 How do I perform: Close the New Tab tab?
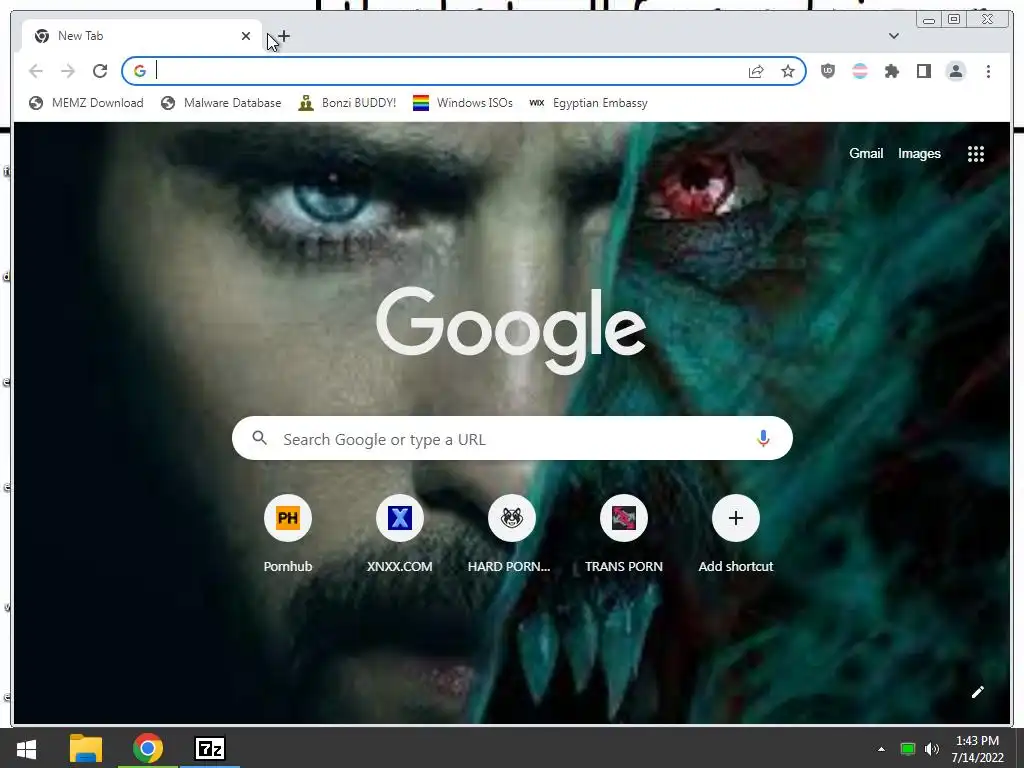tap(246, 36)
